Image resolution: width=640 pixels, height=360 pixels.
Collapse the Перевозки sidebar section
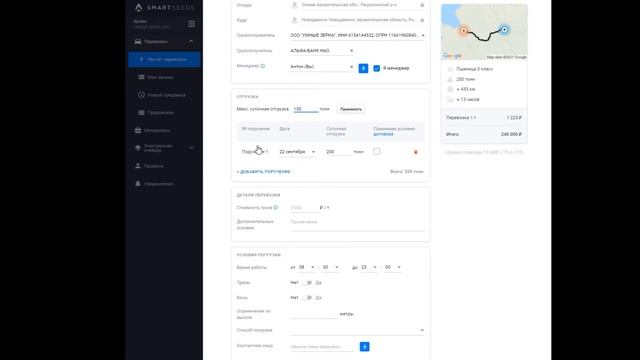tap(191, 42)
